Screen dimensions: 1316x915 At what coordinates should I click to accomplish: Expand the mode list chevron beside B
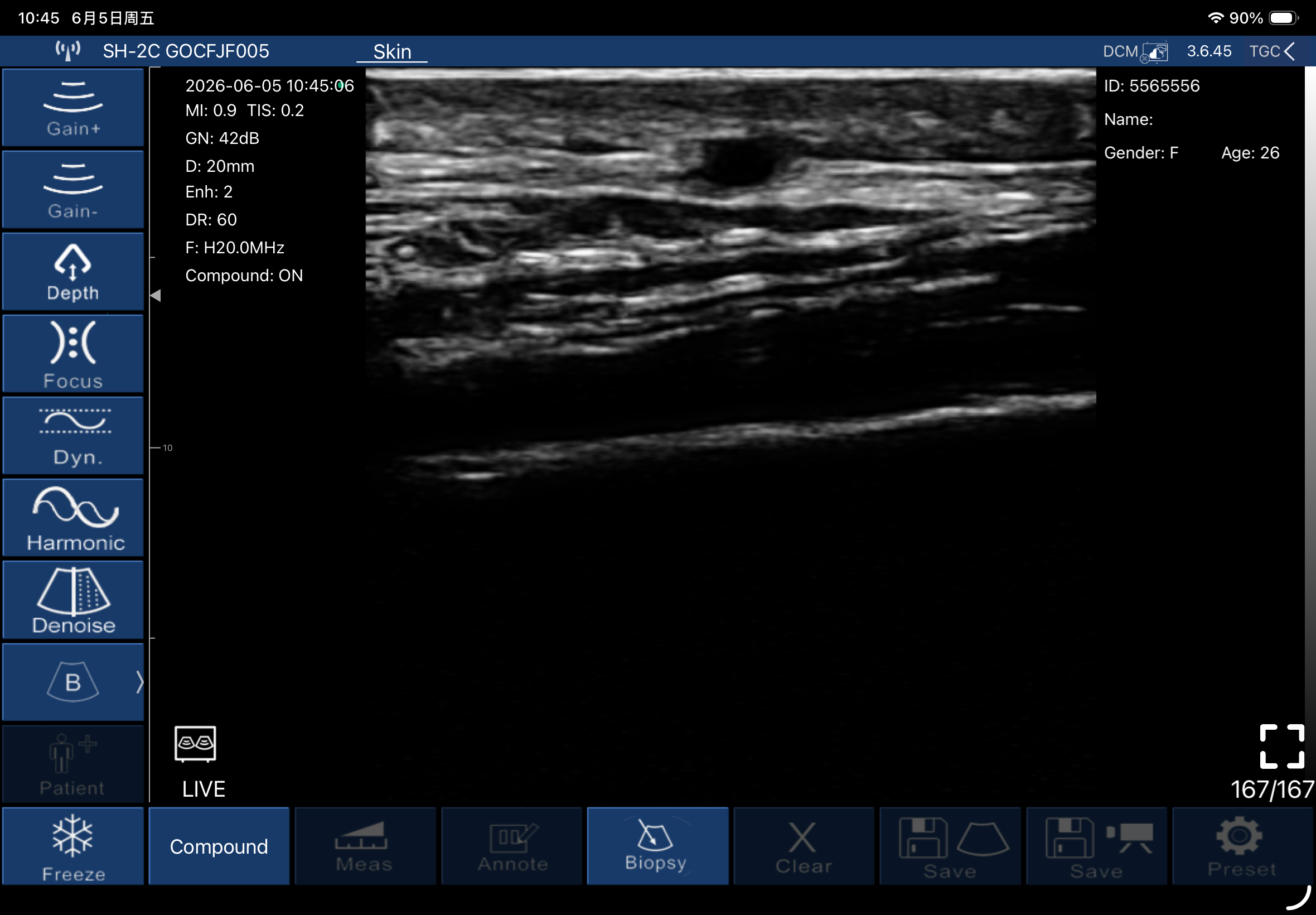[x=139, y=682]
